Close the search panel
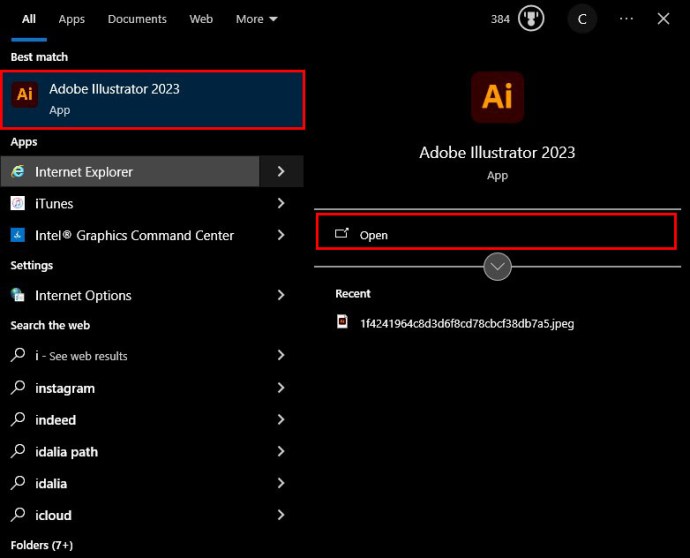This screenshot has width=690, height=558. [x=663, y=19]
